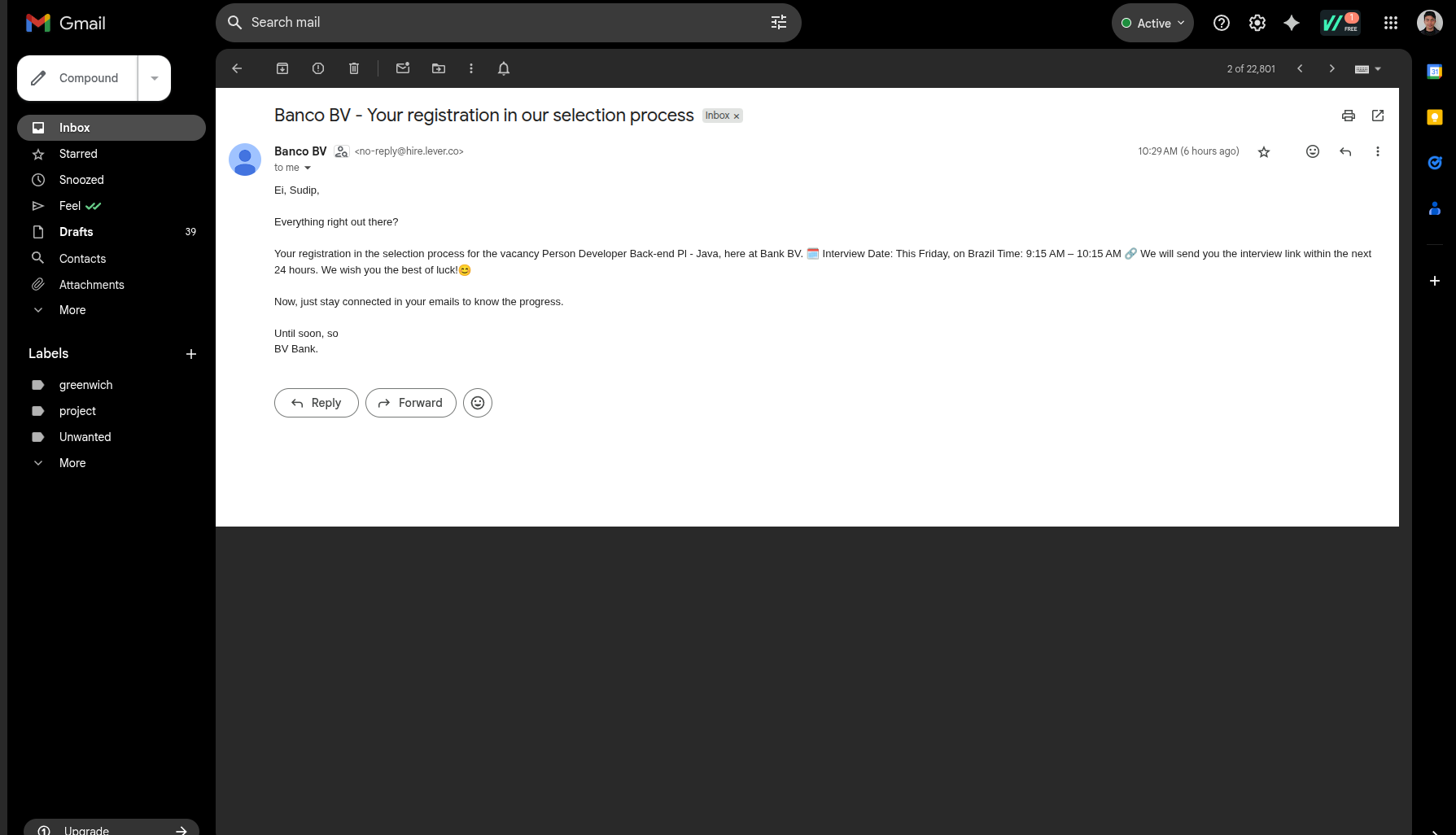Open the Inbox folder
Screen dimensions: 1456x835
pyautogui.click(x=111, y=128)
